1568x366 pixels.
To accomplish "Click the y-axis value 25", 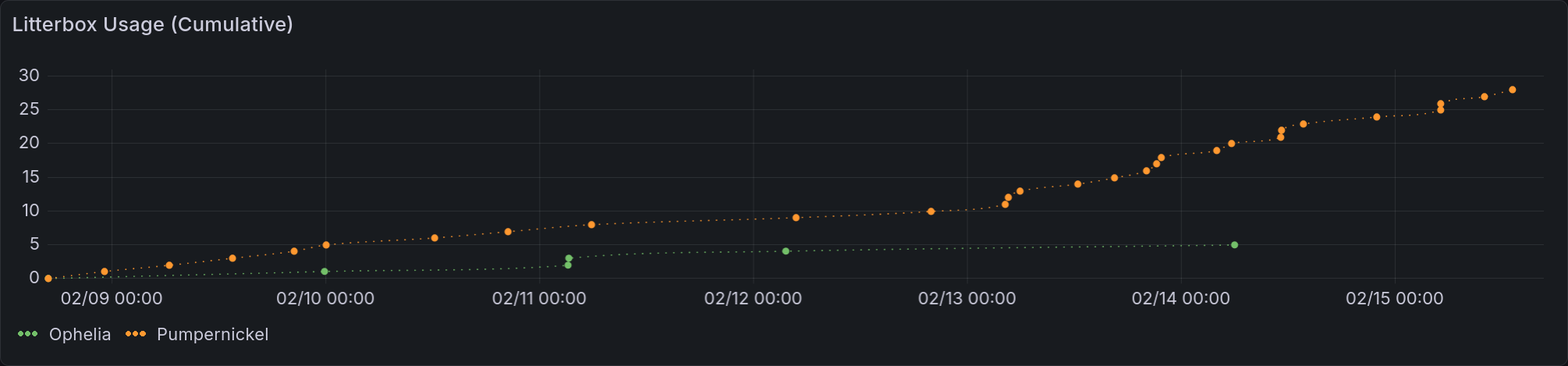I will [30, 109].
